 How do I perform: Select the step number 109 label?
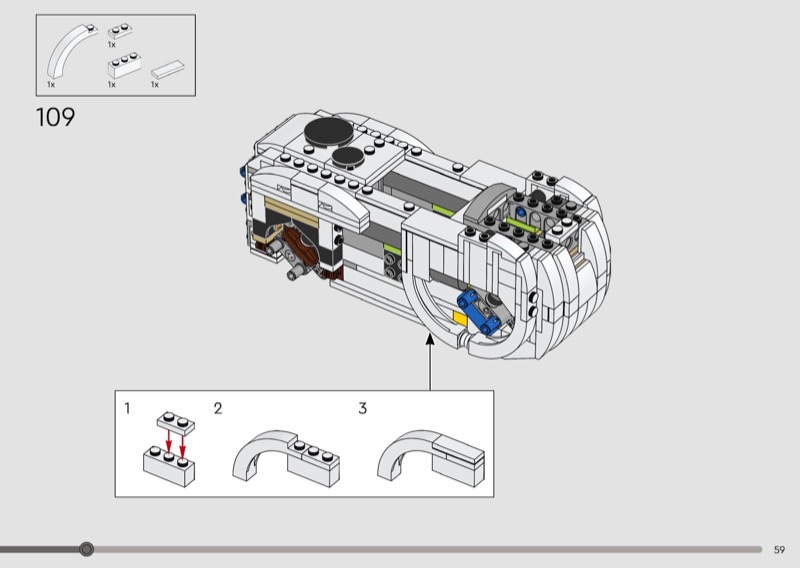click(x=55, y=118)
